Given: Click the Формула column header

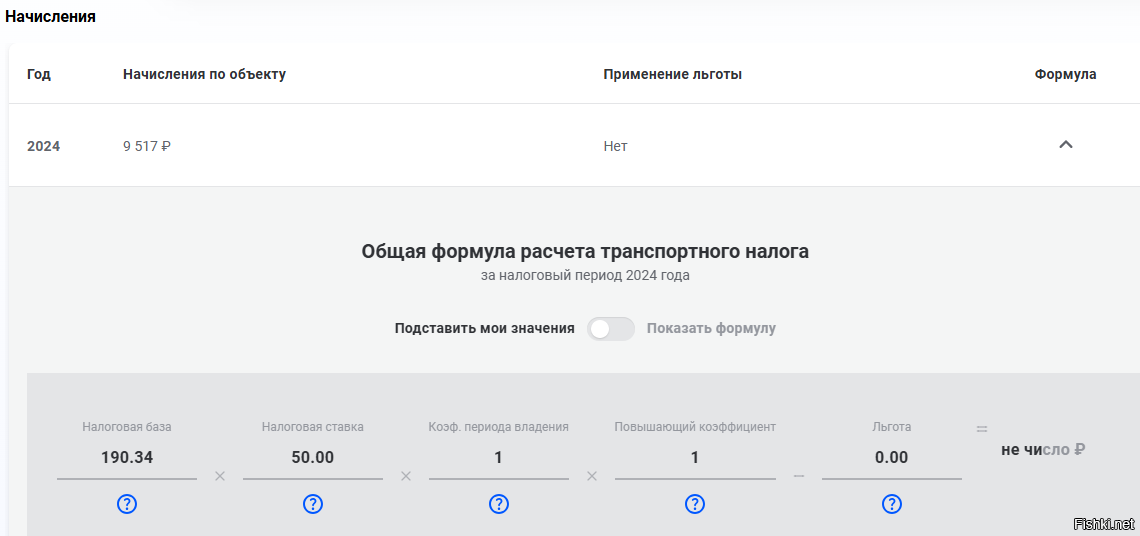Looking at the screenshot, I should [x=1065, y=75].
